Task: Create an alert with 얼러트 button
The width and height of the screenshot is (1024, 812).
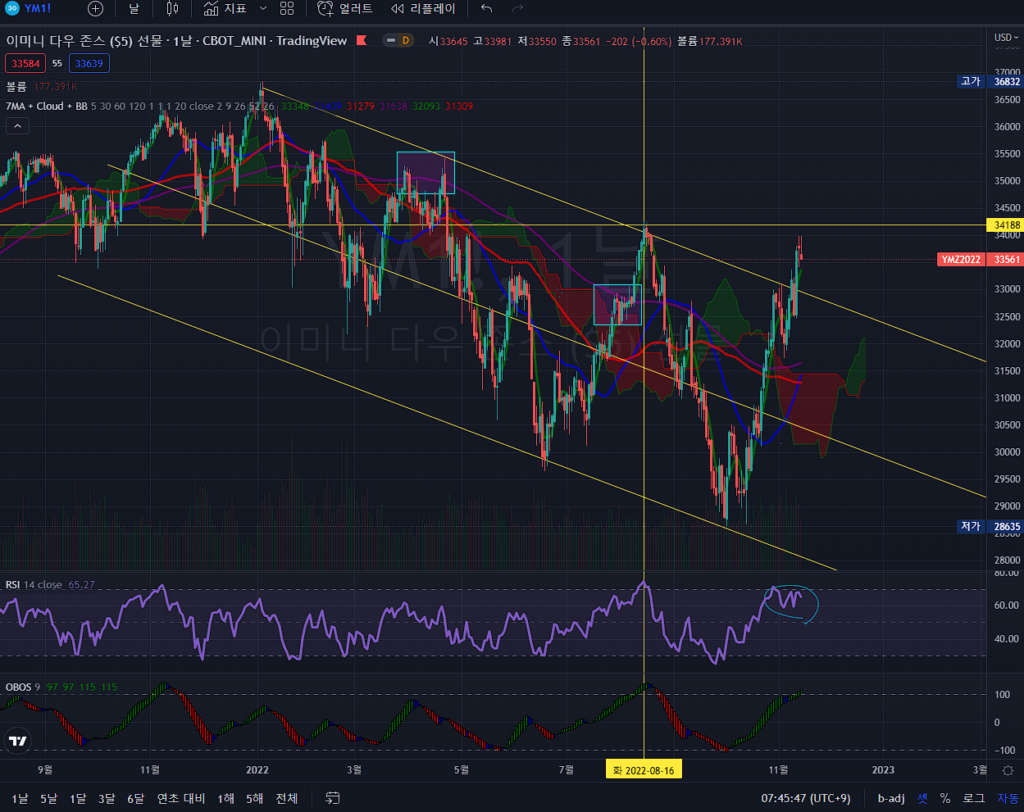Action: click(x=345, y=9)
